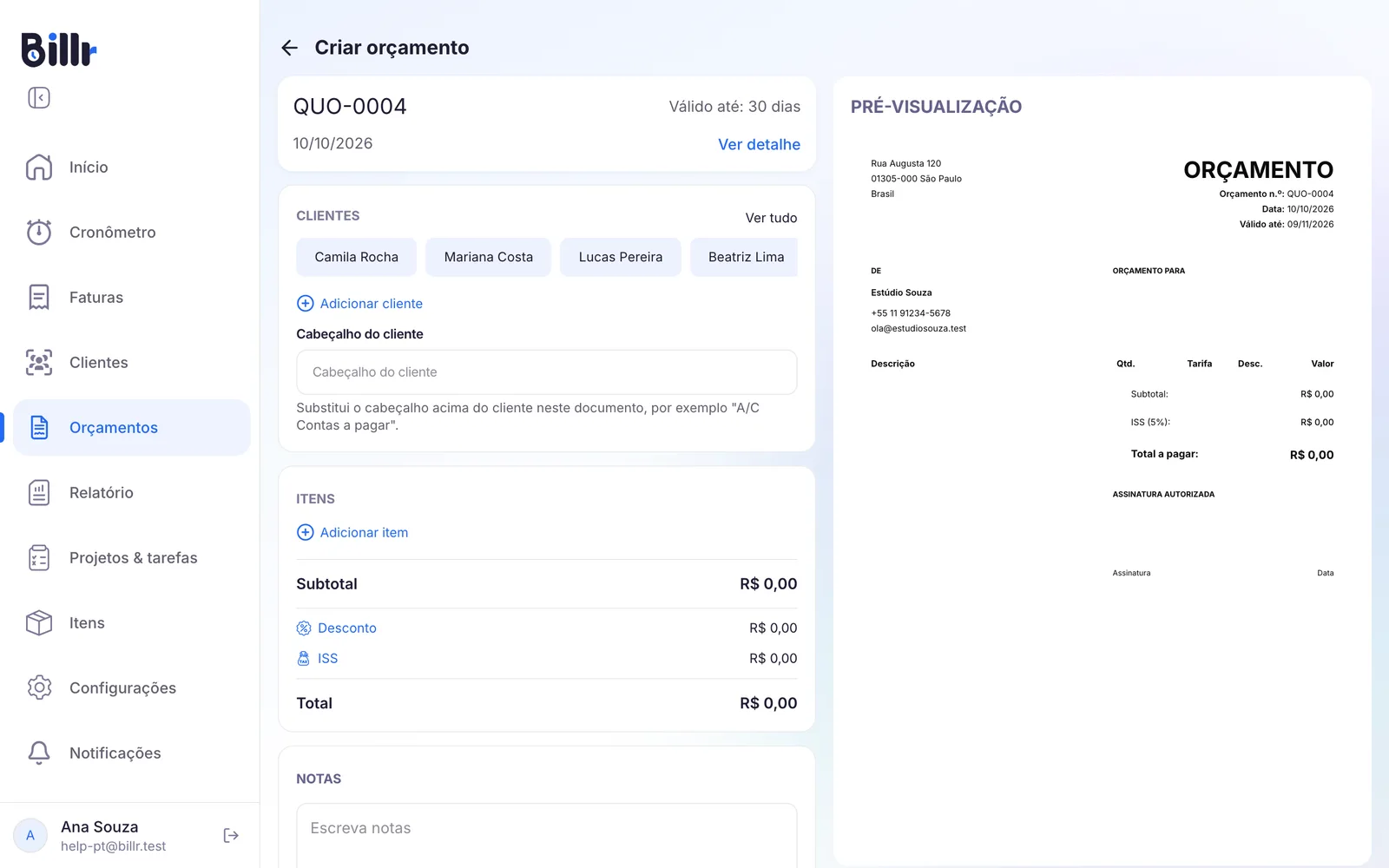
Task: Click the date 10/10/2026
Action: tap(332, 144)
